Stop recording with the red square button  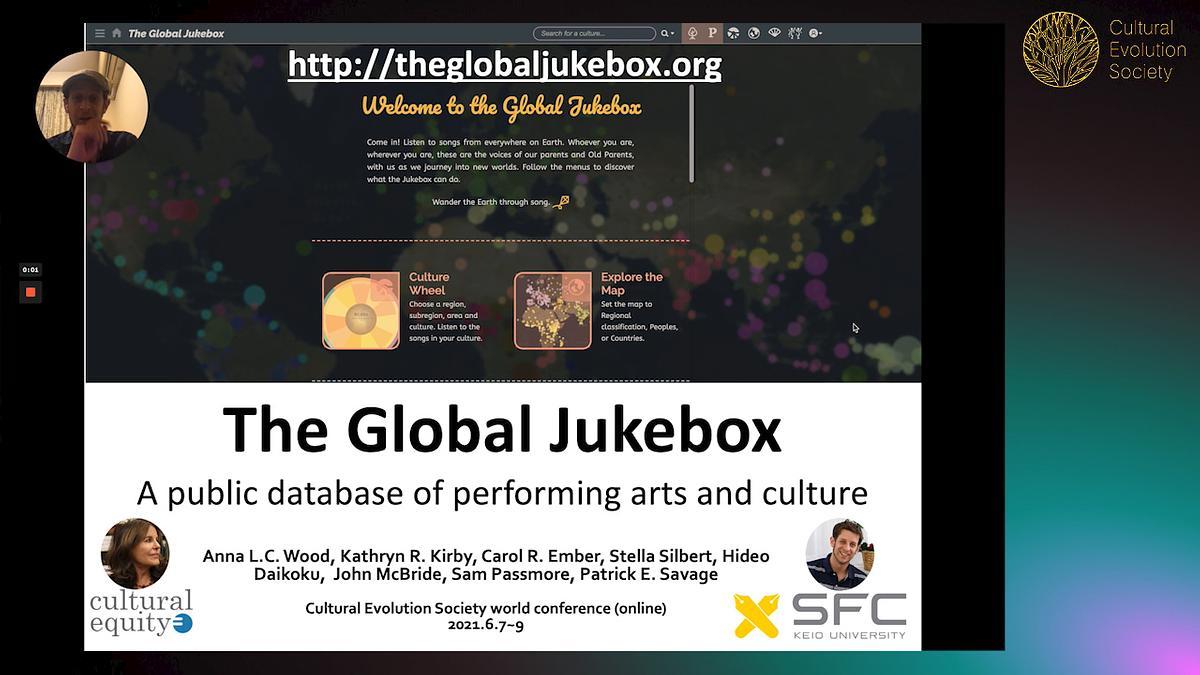tap(30, 292)
